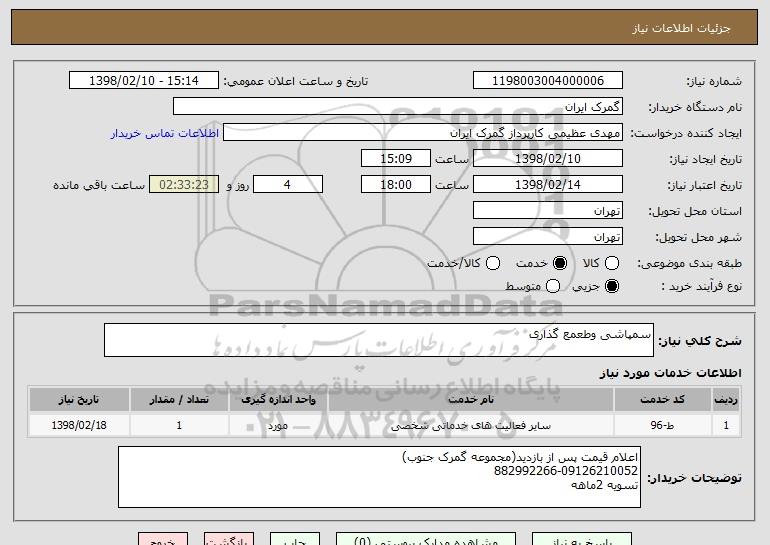Click the need creation date field 1398/02/10

(548, 159)
